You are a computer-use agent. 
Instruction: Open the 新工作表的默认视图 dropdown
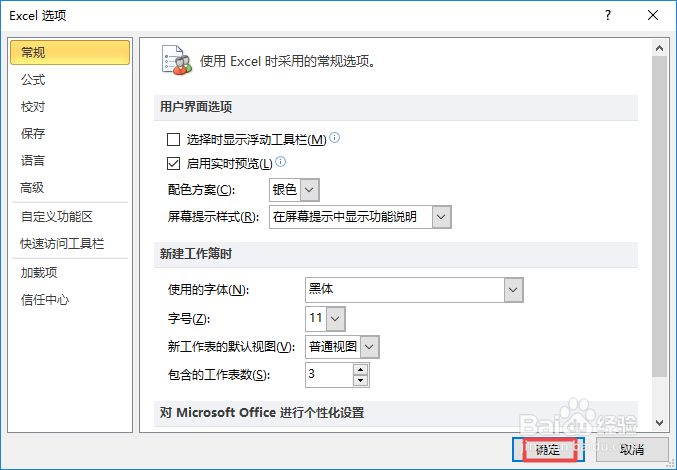pyautogui.click(x=370, y=347)
